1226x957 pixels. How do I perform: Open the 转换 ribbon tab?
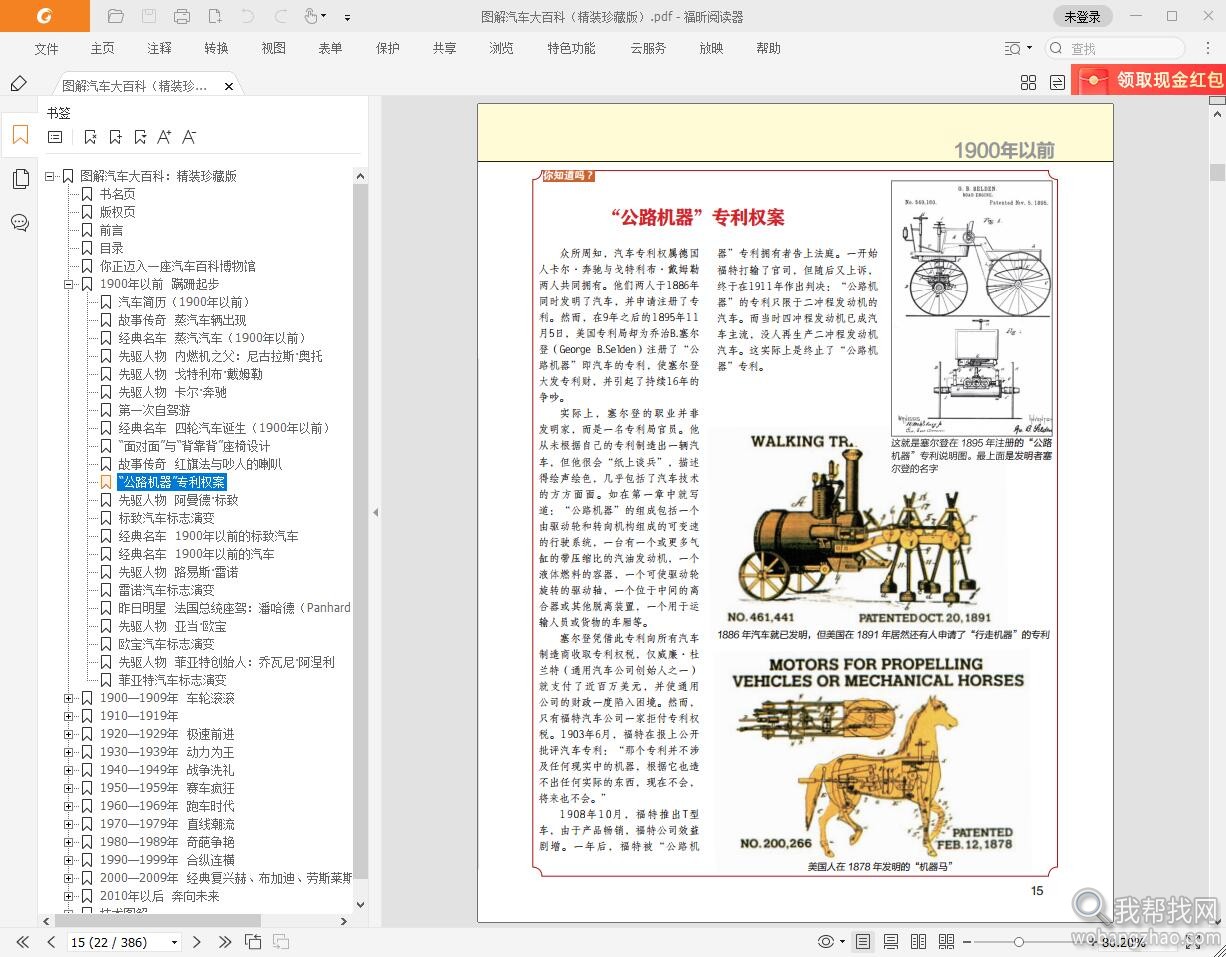[x=216, y=48]
